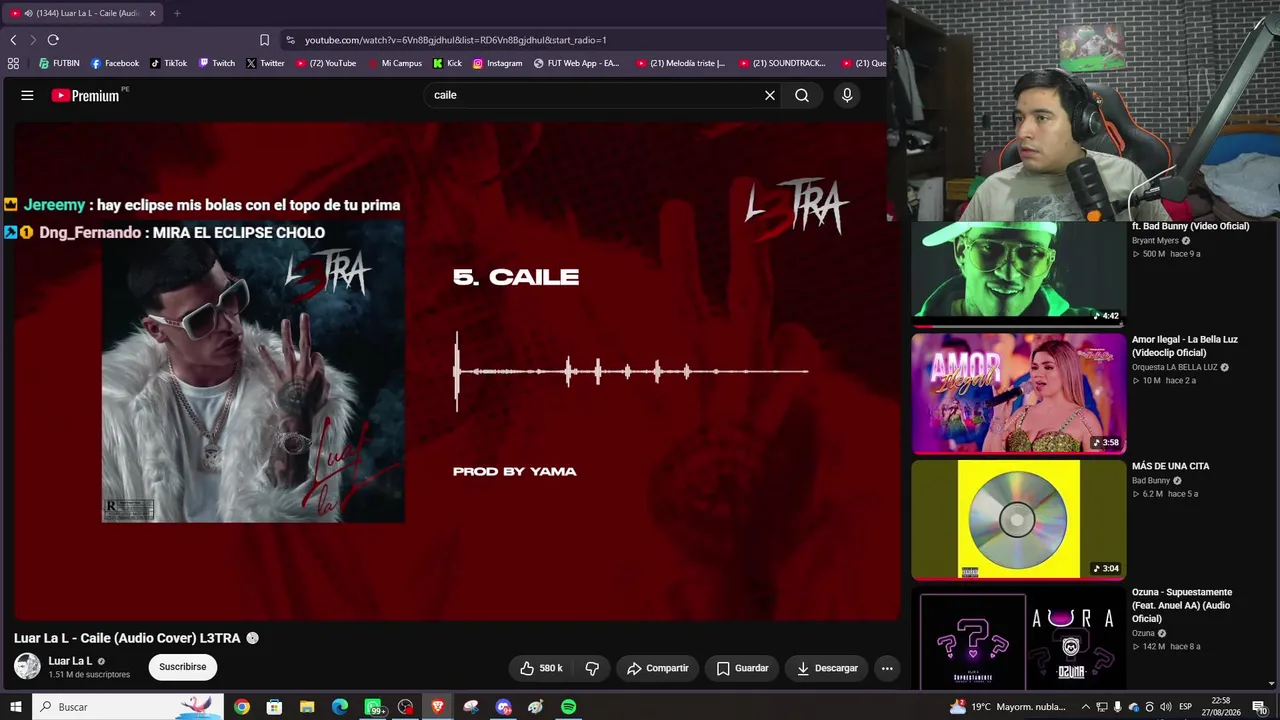This screenshot has height=720, width=1280.
Task: Click the taskbar Buscar search box
Action: [x=129, y=707]
